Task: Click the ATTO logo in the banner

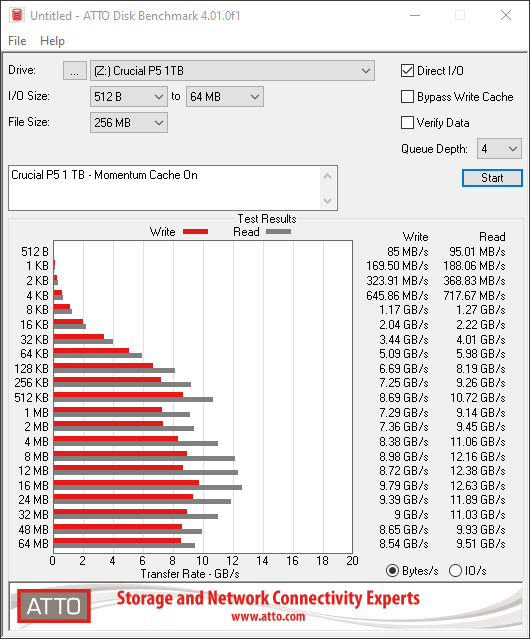Action: click(x=54, y=606)
